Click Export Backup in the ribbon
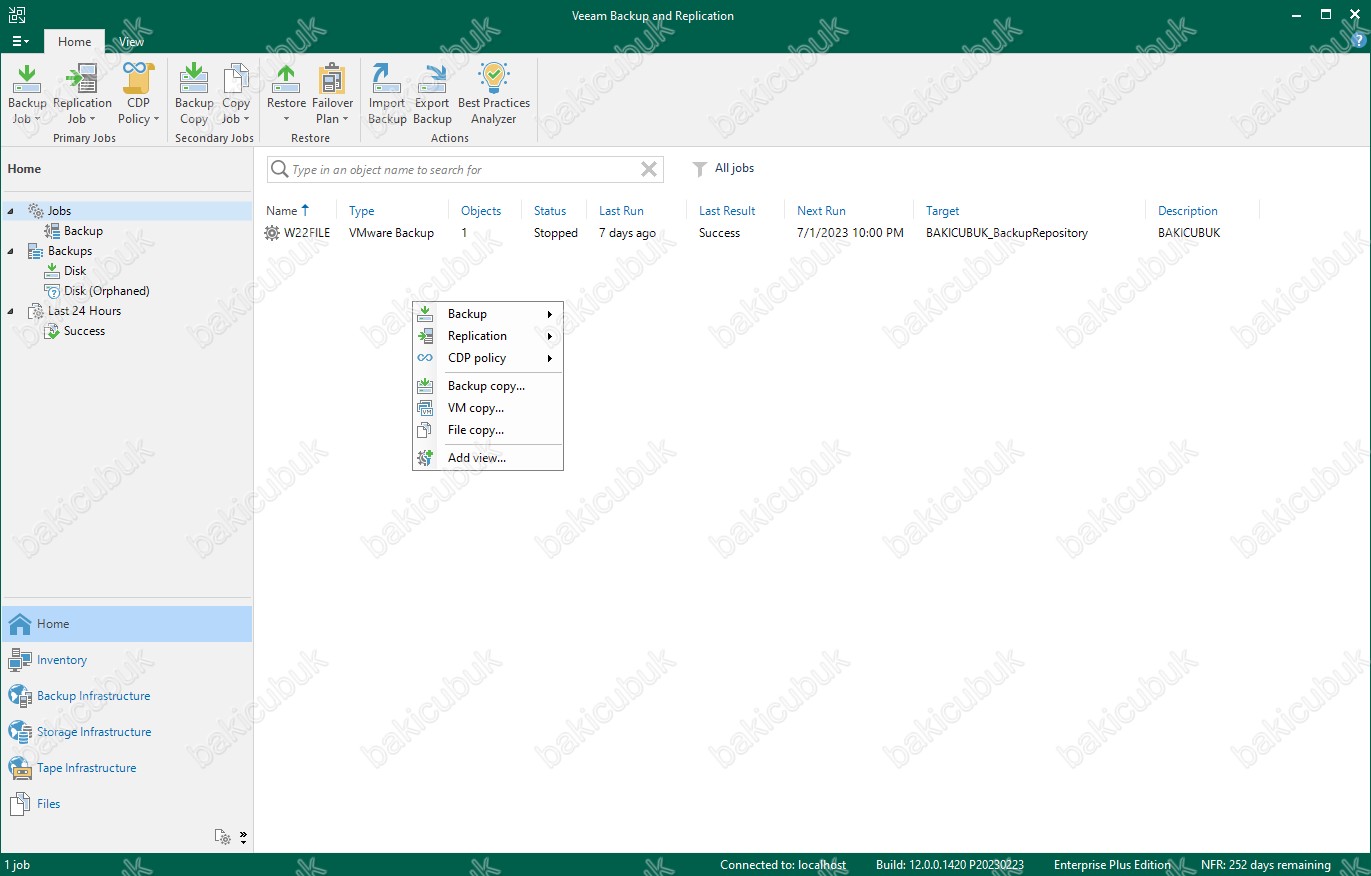The height and width of the screenshot is (876, 1371). [x=432, y=94]
